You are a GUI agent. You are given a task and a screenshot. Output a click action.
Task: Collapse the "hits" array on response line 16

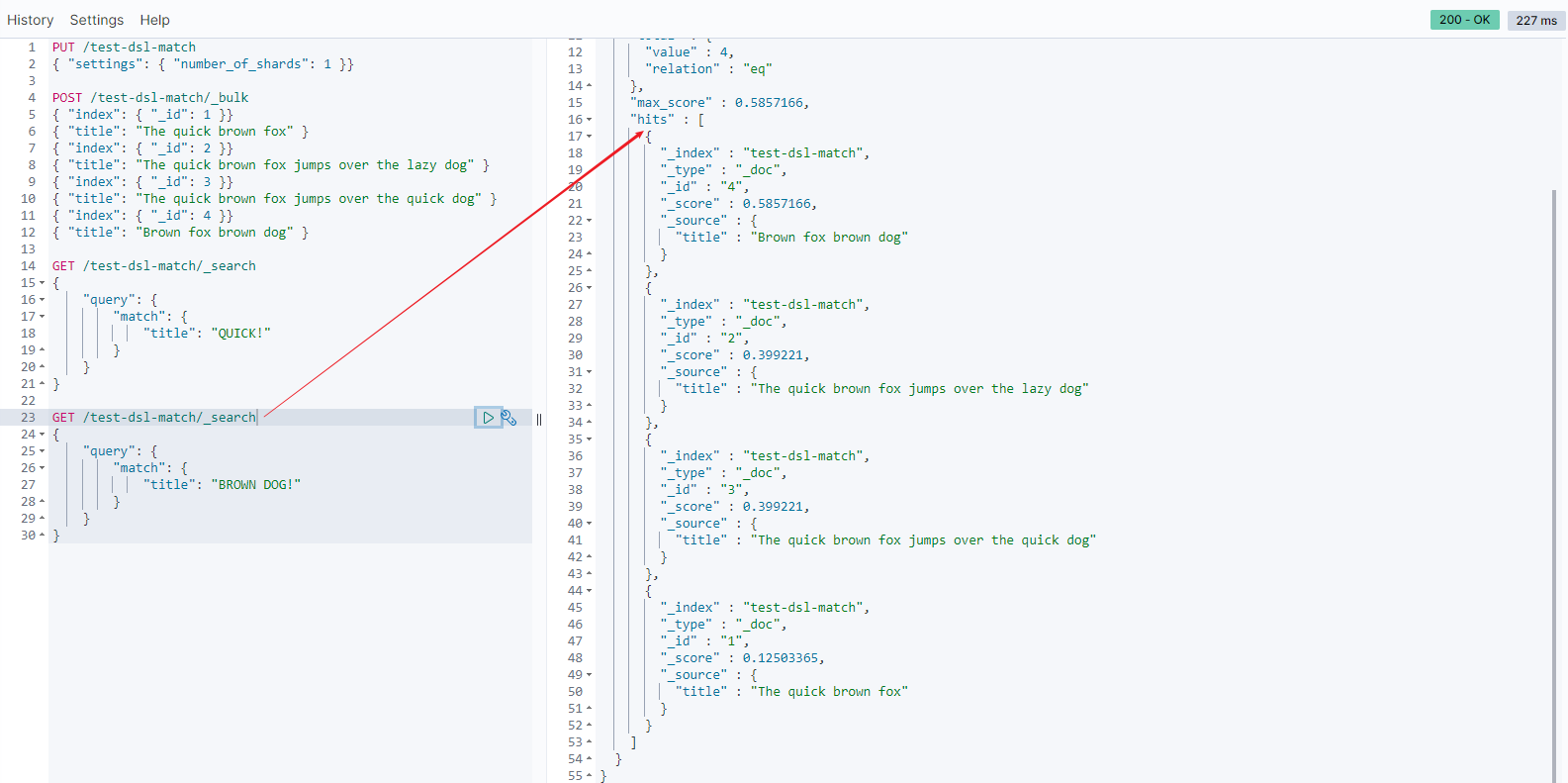(x=590, y=120)
